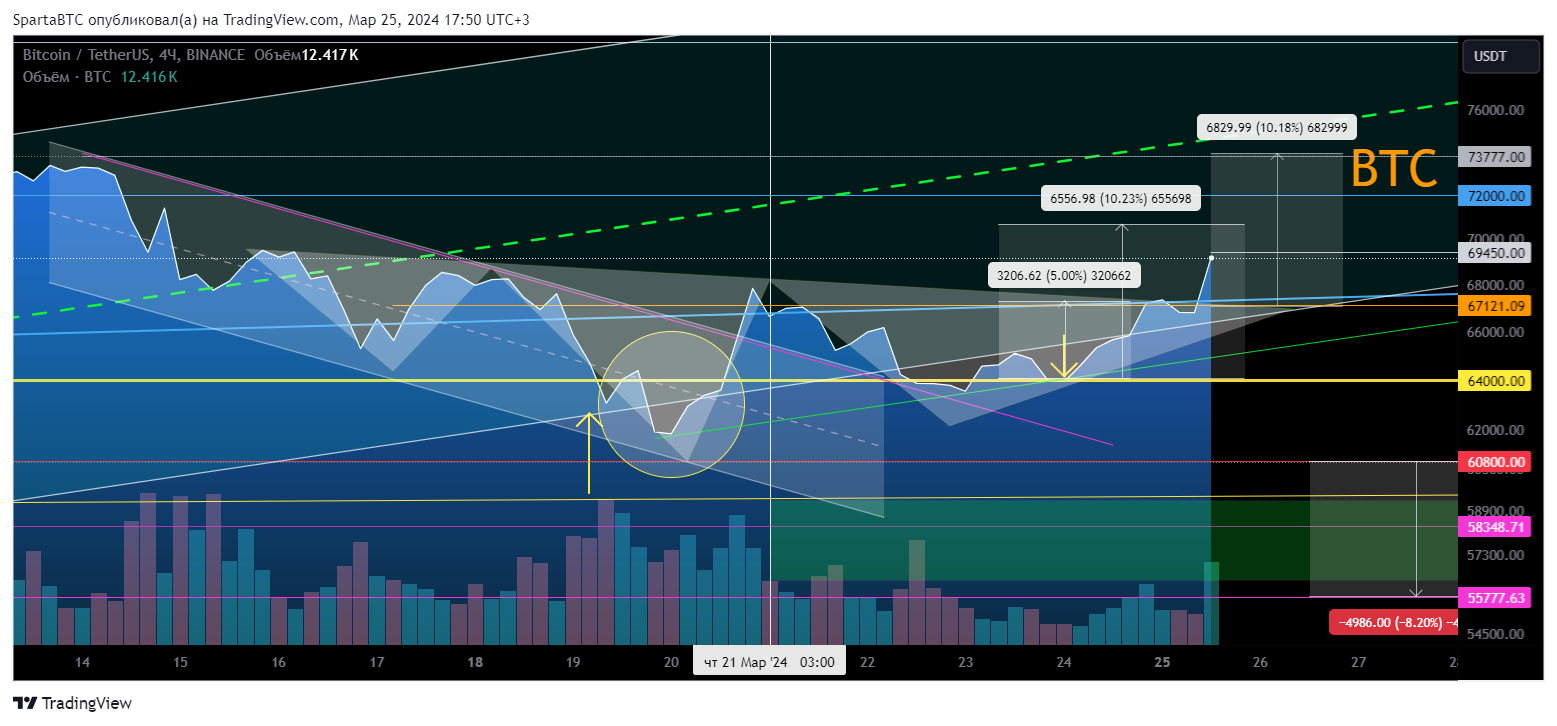Click bold date 25 on the time axis
Image resolution: width=1557 pixels, height=726 pixels.
click(1162, 662)
